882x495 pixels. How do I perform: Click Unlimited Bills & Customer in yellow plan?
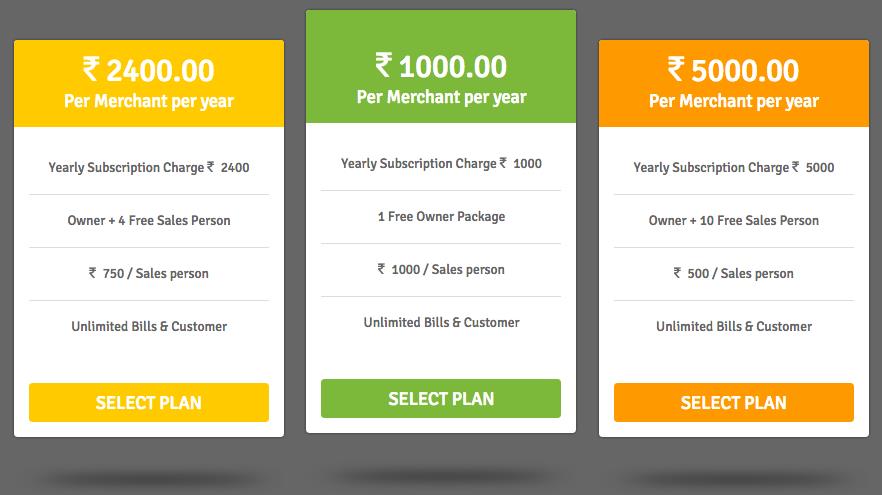[148, 326]
